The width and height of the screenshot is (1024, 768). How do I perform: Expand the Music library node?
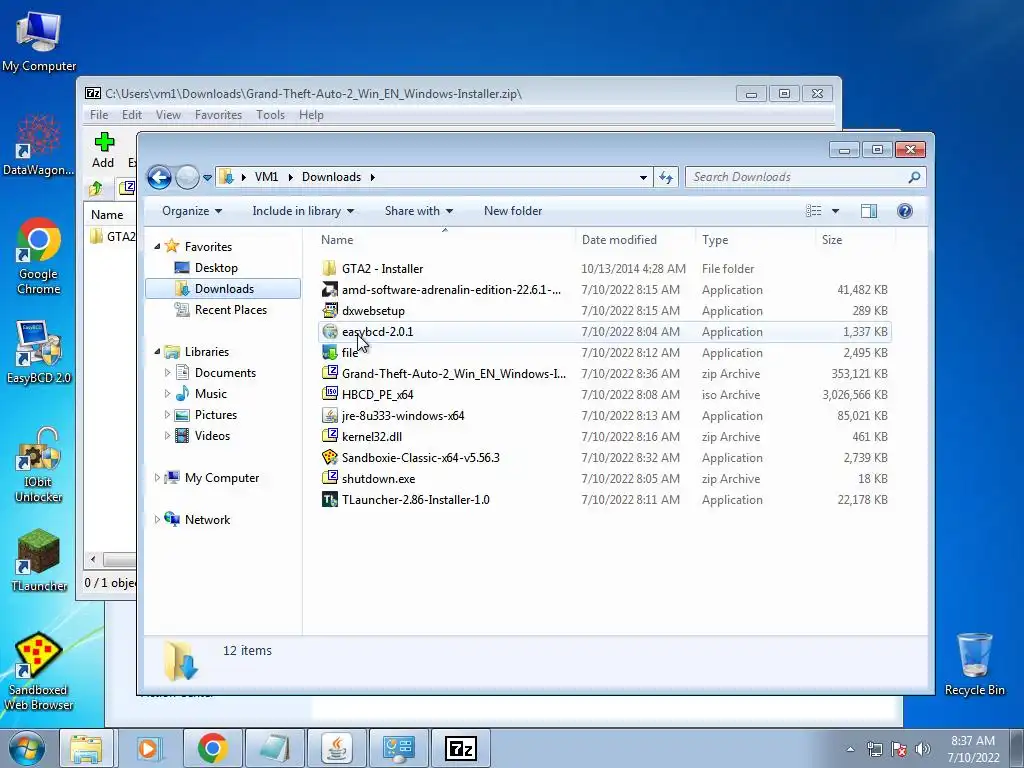click(168, 394)
